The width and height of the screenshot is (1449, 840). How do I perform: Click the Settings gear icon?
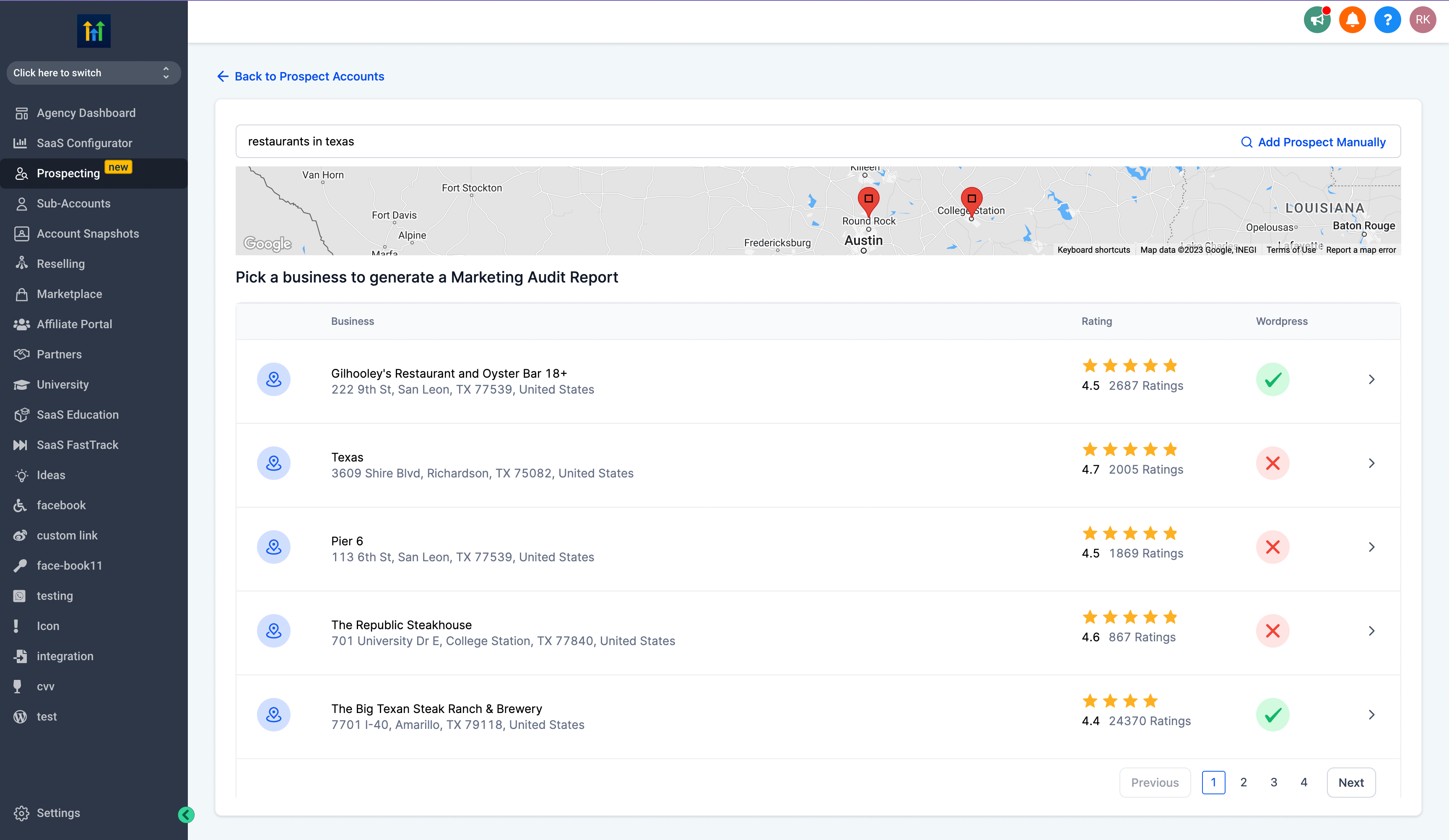click(21, 813)
